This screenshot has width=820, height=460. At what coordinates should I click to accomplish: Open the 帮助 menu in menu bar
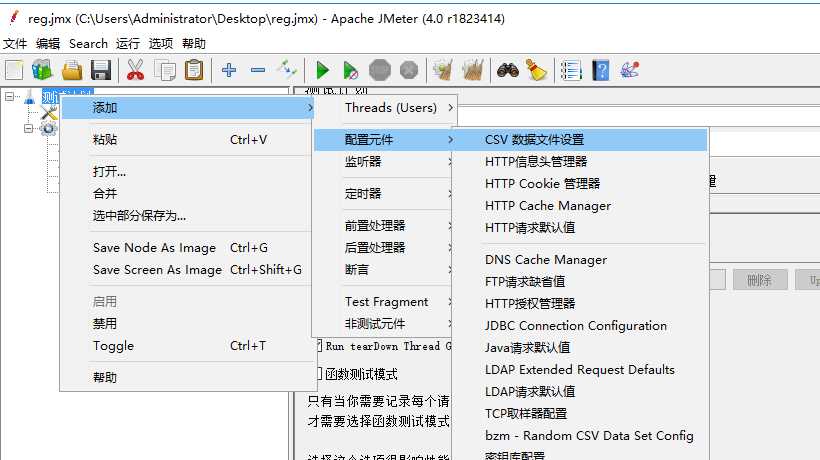194,43
